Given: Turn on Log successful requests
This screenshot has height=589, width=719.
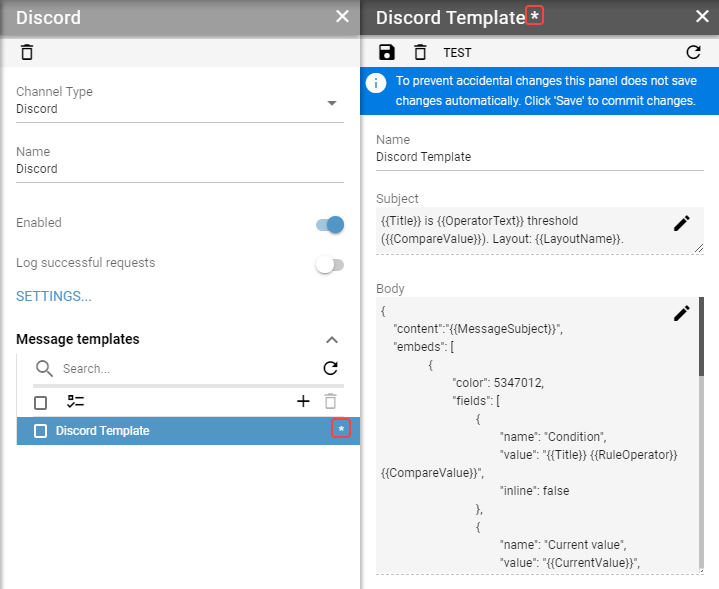Looking at the screenshot, I should (329, 265).
